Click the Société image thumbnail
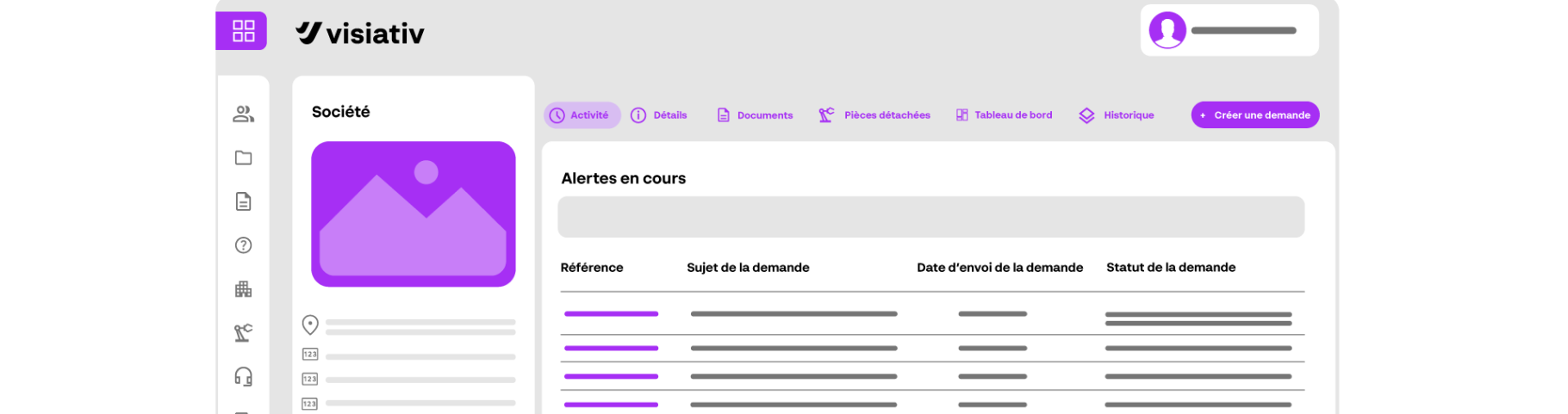The width and height of the screenshot is (1568, 414). click(x=414, y=214)
